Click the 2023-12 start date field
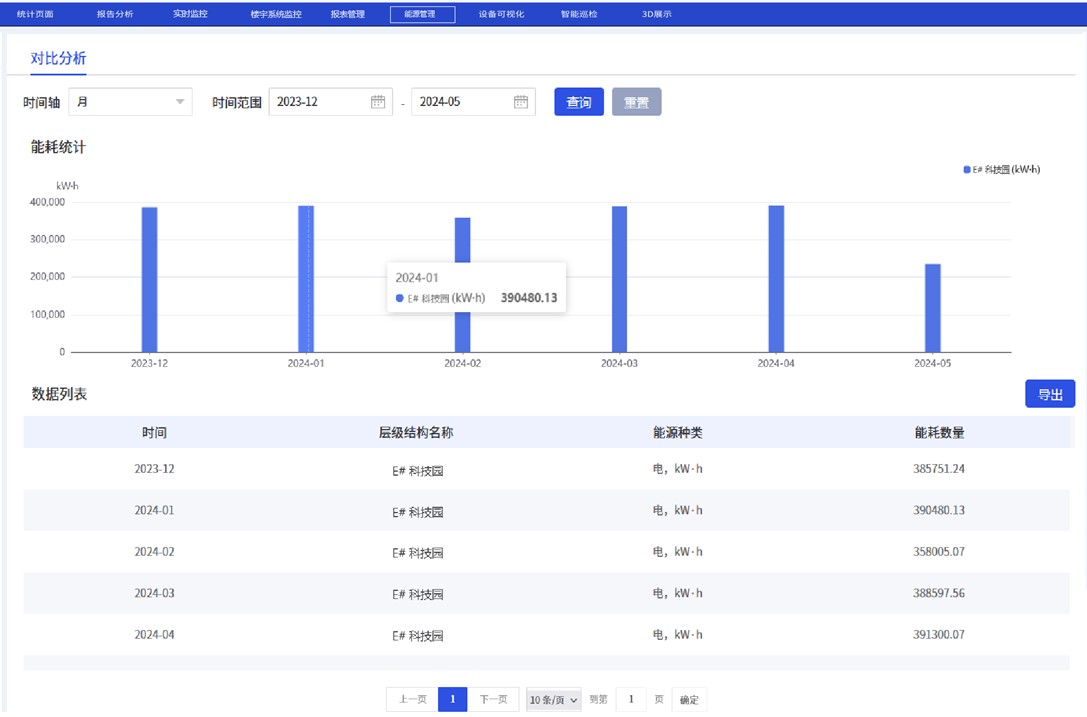The width and height of the screenshot is (1087, 717). click(318, 102)
